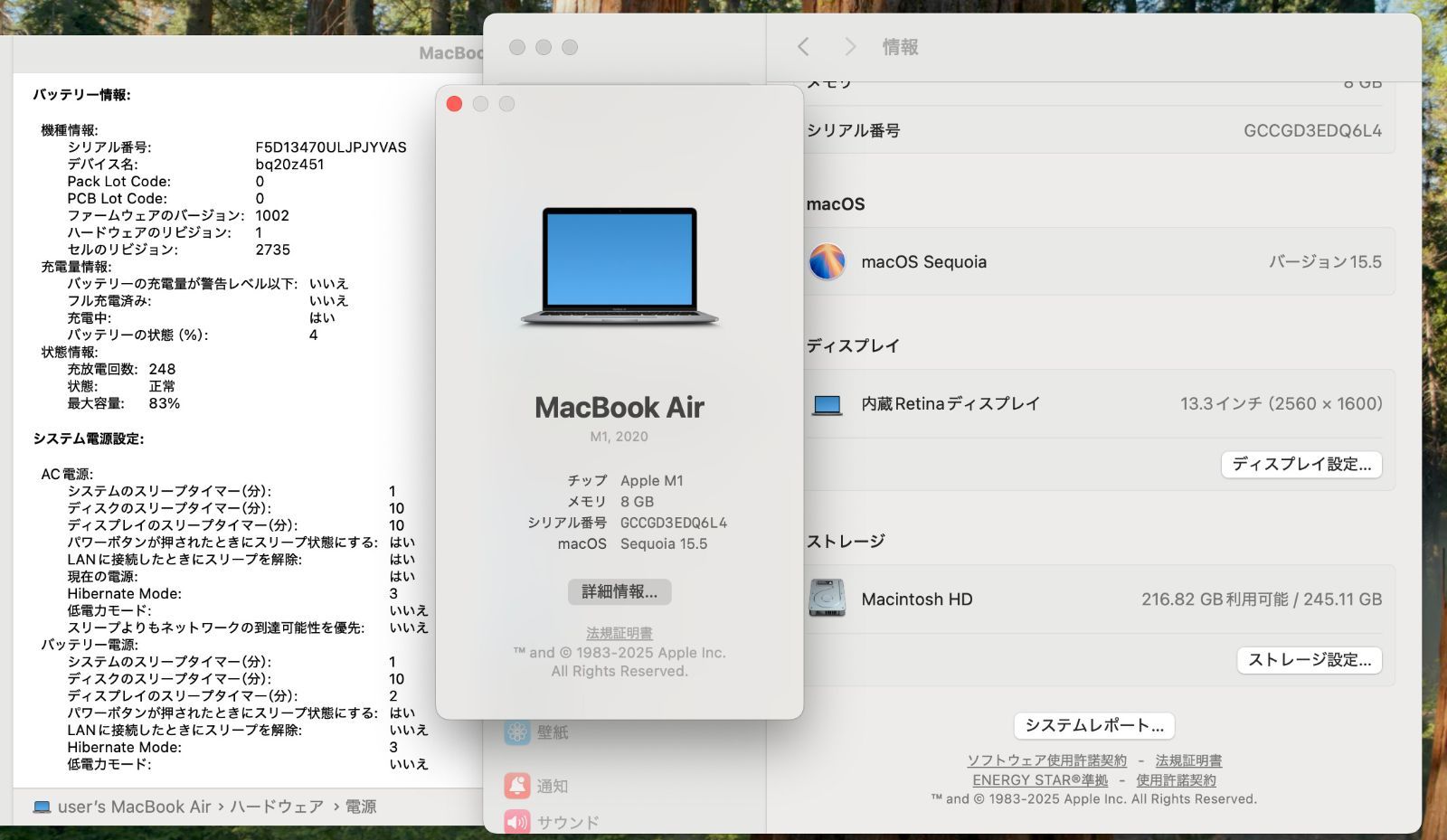The image size is (1447, 840).
Task: Open 法規証明書 link in Settings footer
Action: coord(1188,760)
